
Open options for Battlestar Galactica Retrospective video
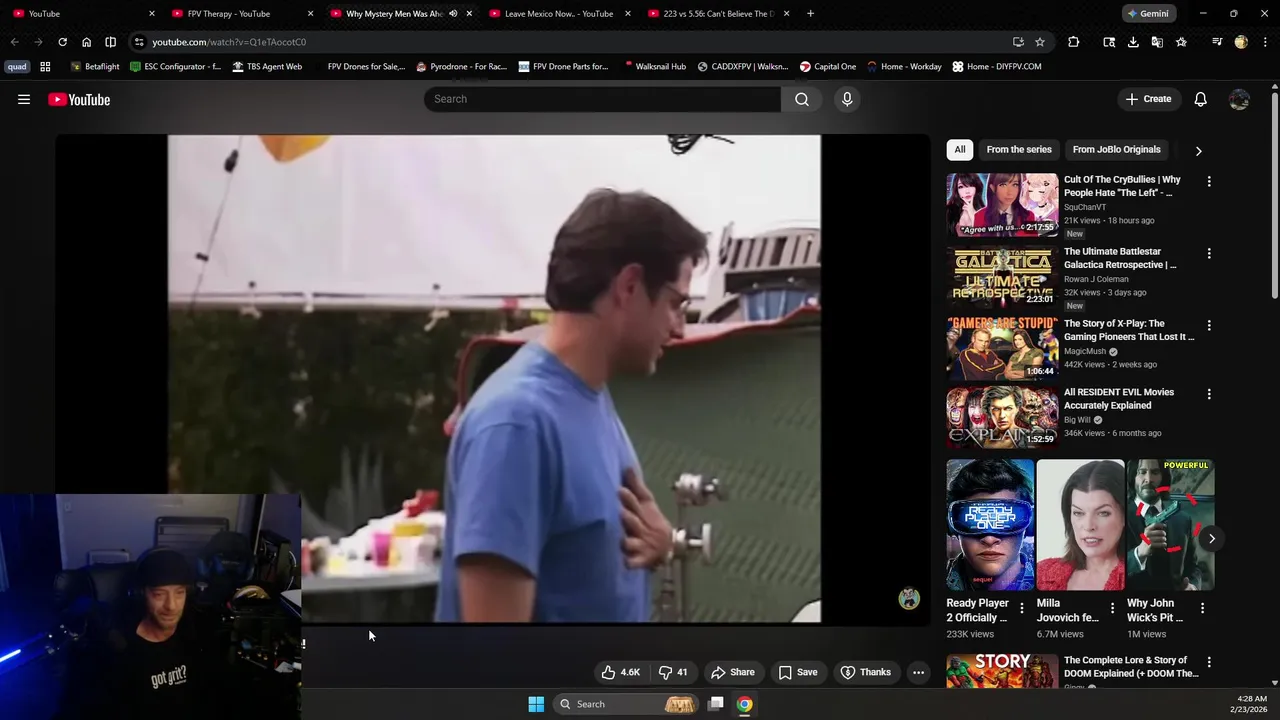tap(1208, 253)
